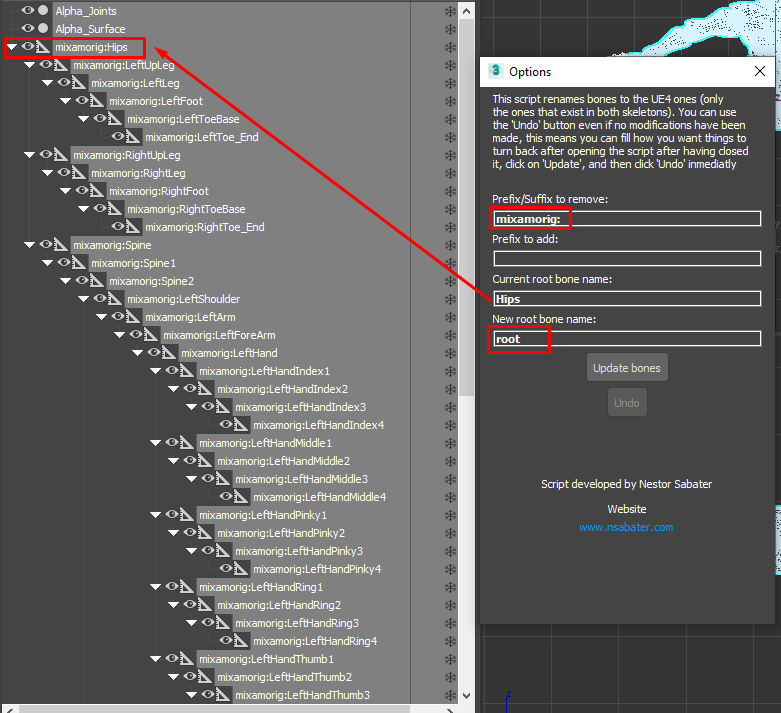Click the bone icon of mixamorig:RightToe_End

133,227
